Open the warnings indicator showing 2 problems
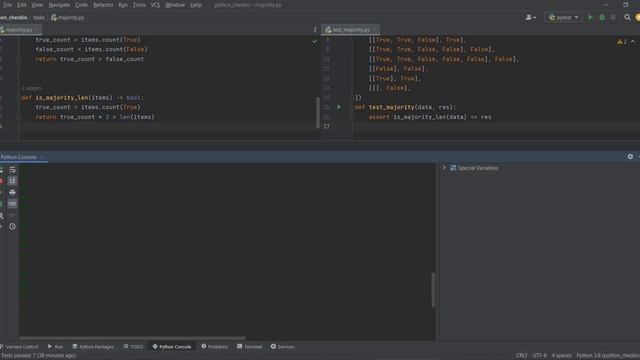Image resolution: width=640 pixels, height=360 pixels. [x=622, y=42]
